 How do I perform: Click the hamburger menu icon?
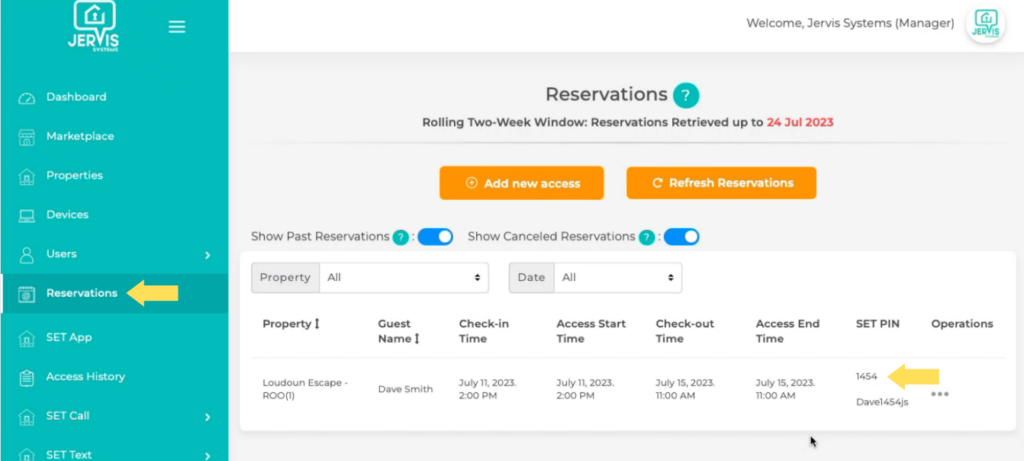pos(177,27)
